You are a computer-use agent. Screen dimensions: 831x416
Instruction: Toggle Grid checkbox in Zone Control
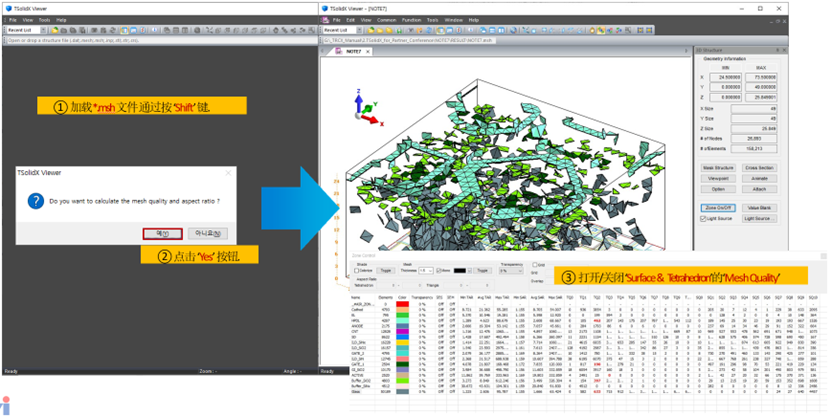[535, 265]
